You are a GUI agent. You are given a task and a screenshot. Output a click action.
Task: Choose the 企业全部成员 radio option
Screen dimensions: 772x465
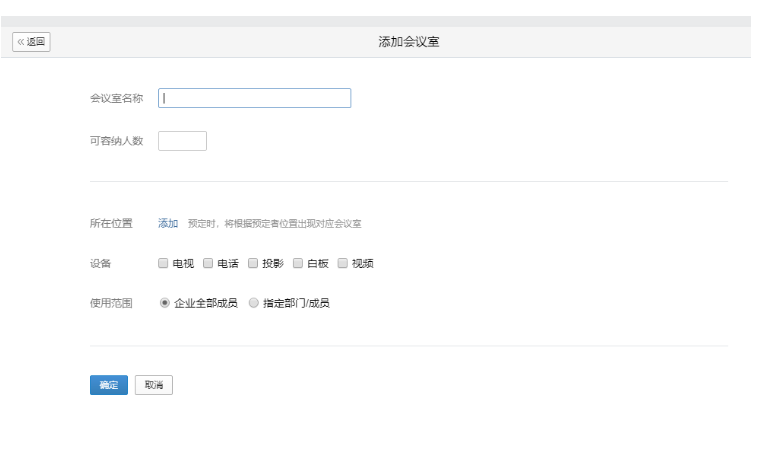(x=165, y=302)
